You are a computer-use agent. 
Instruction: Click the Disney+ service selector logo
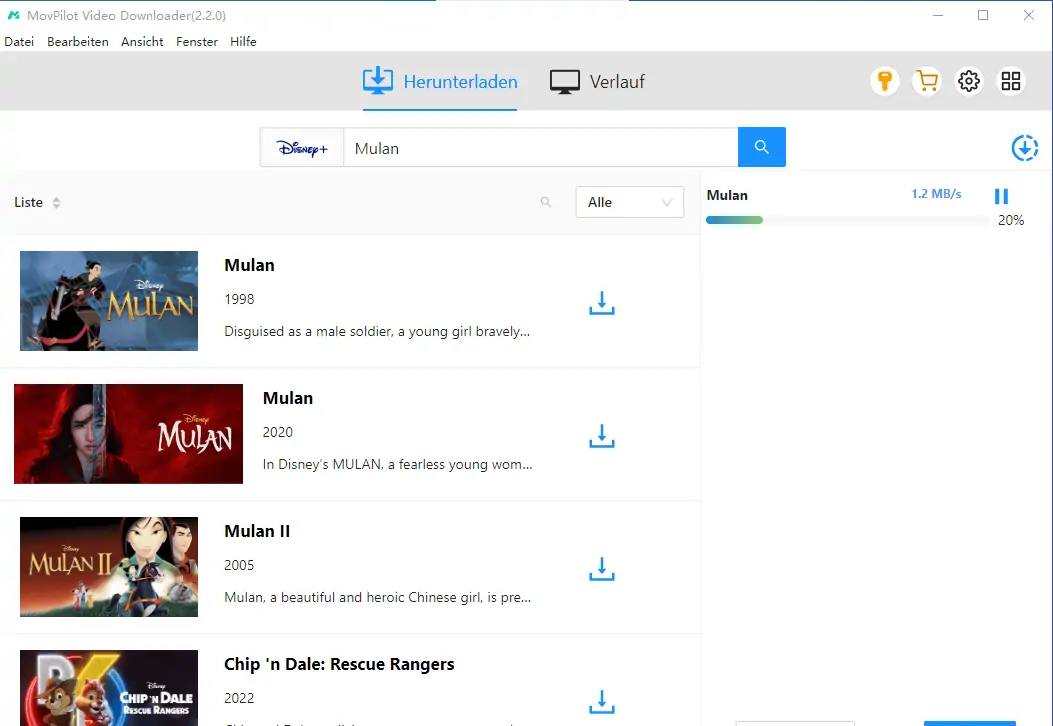point(302,148)
